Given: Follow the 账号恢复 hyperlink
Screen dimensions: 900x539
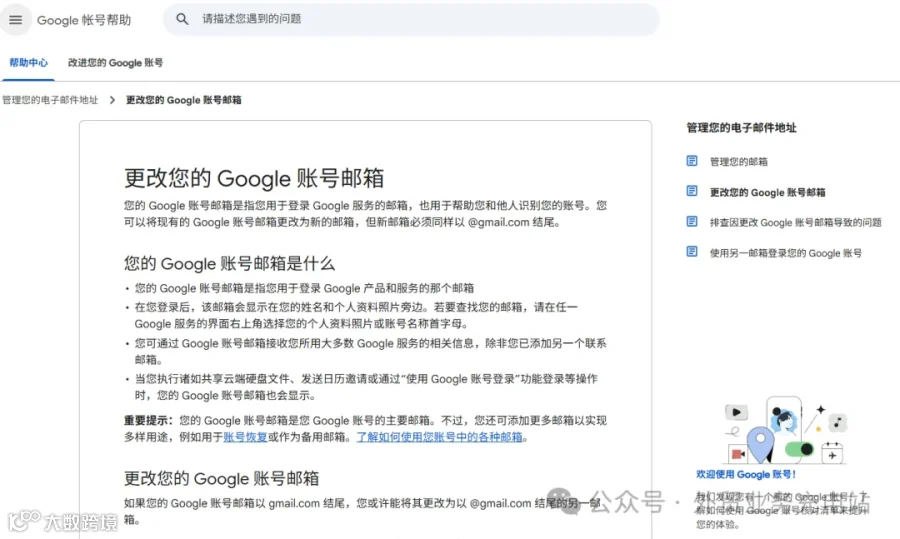Looking at the screenshot, I should point(245,437).
